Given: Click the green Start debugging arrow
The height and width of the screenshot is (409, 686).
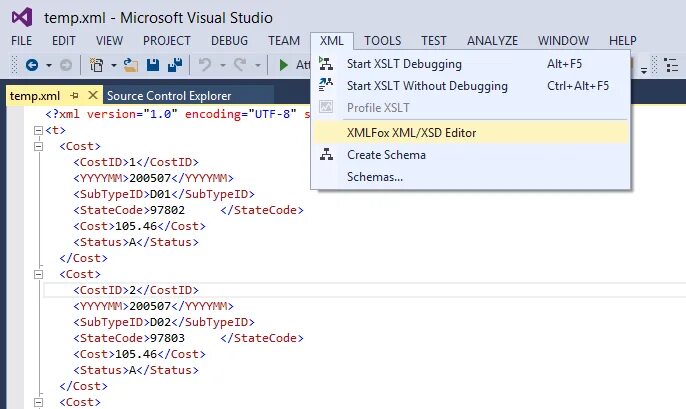Looking at the screenshot, I should click(284, 65).
